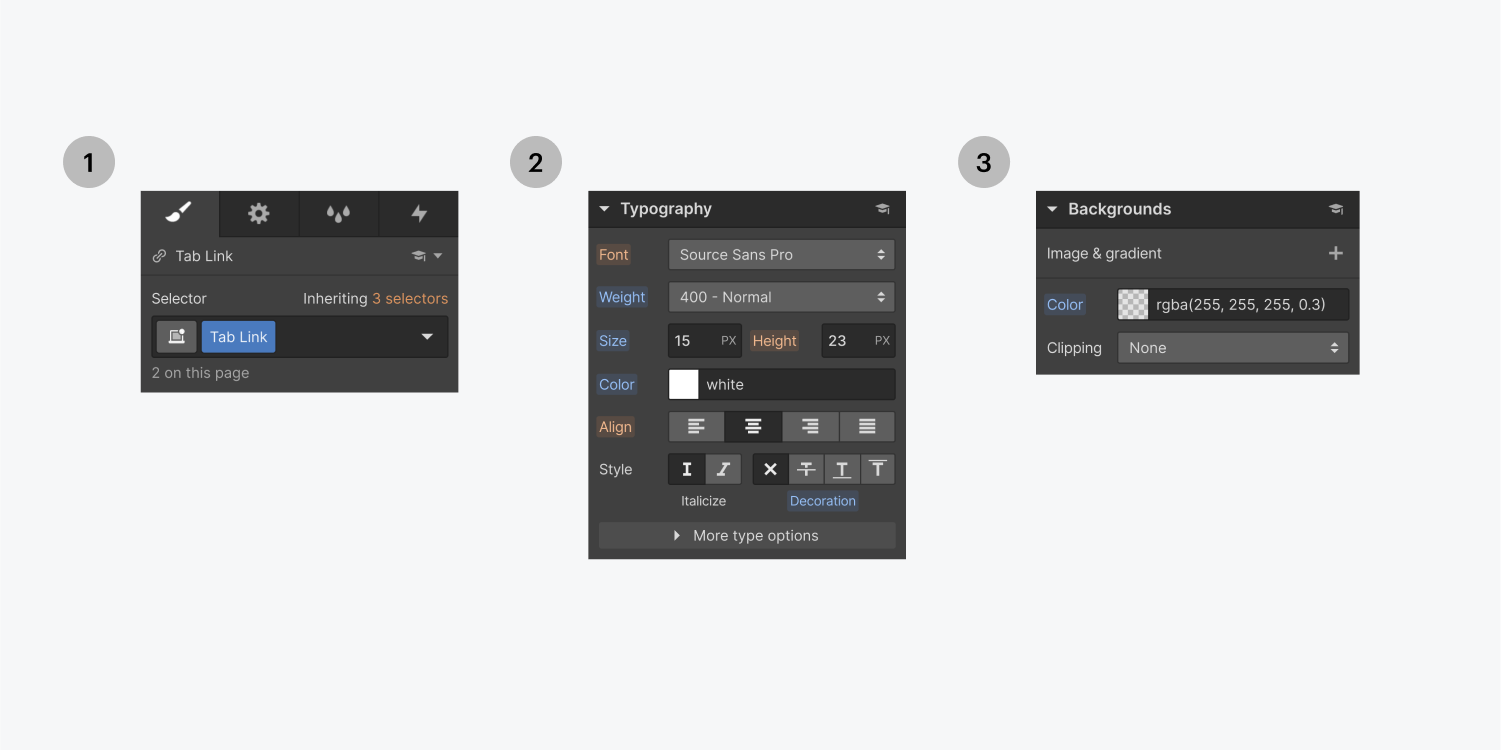Open the Interactions lightning panel
The image size is (1501, 751).
coord(419,214)
